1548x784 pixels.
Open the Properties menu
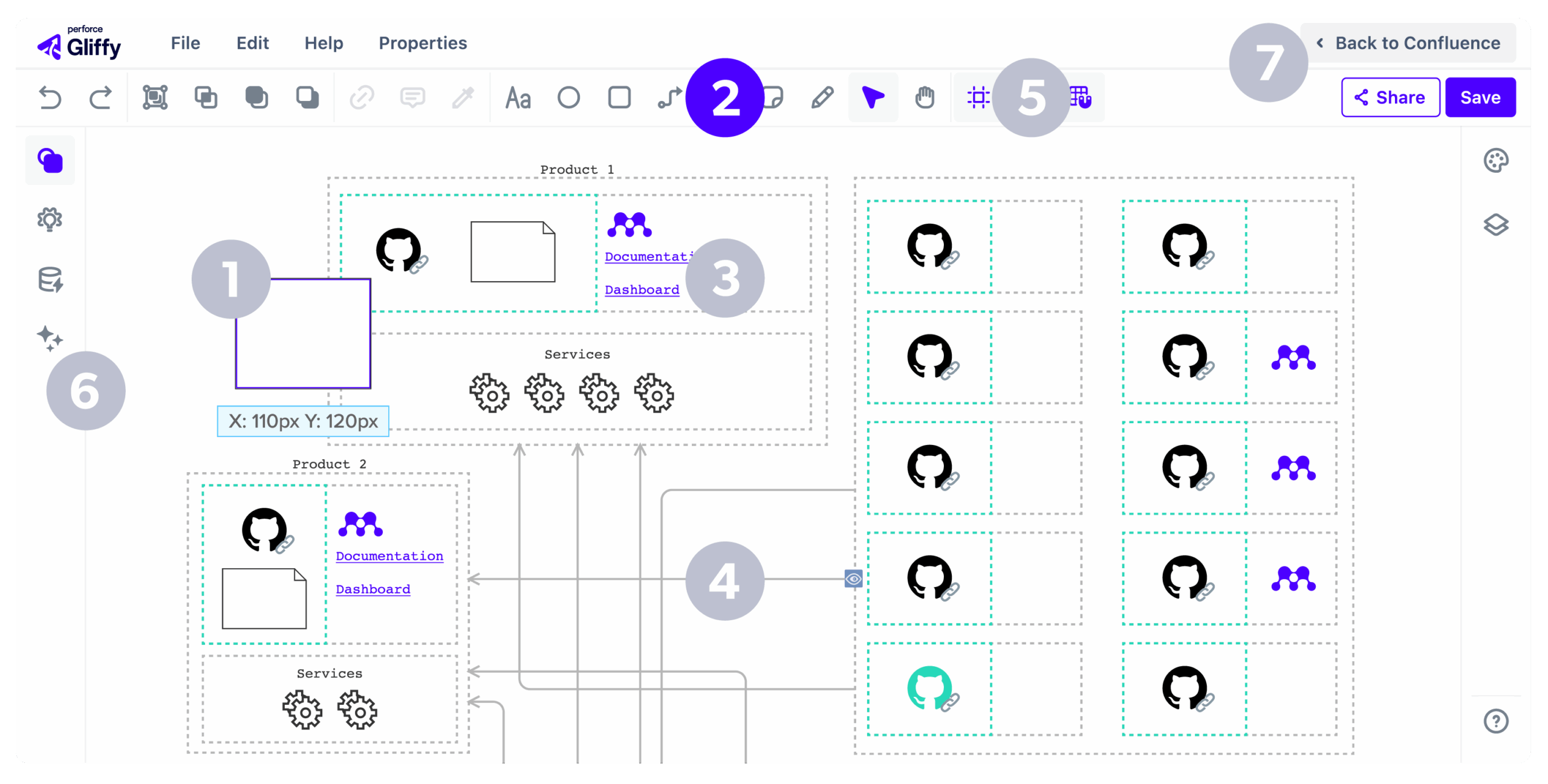click(423, 43)
